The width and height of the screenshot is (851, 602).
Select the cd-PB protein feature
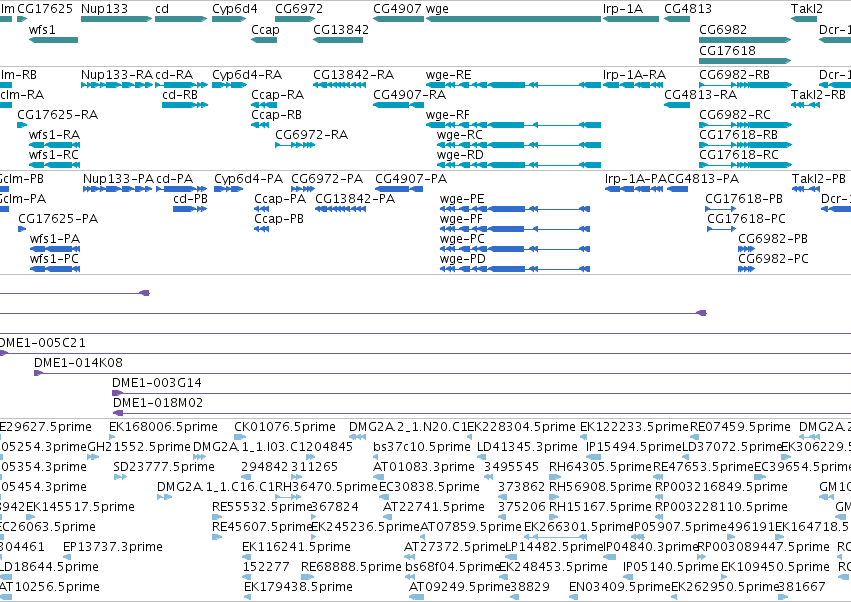190,209
